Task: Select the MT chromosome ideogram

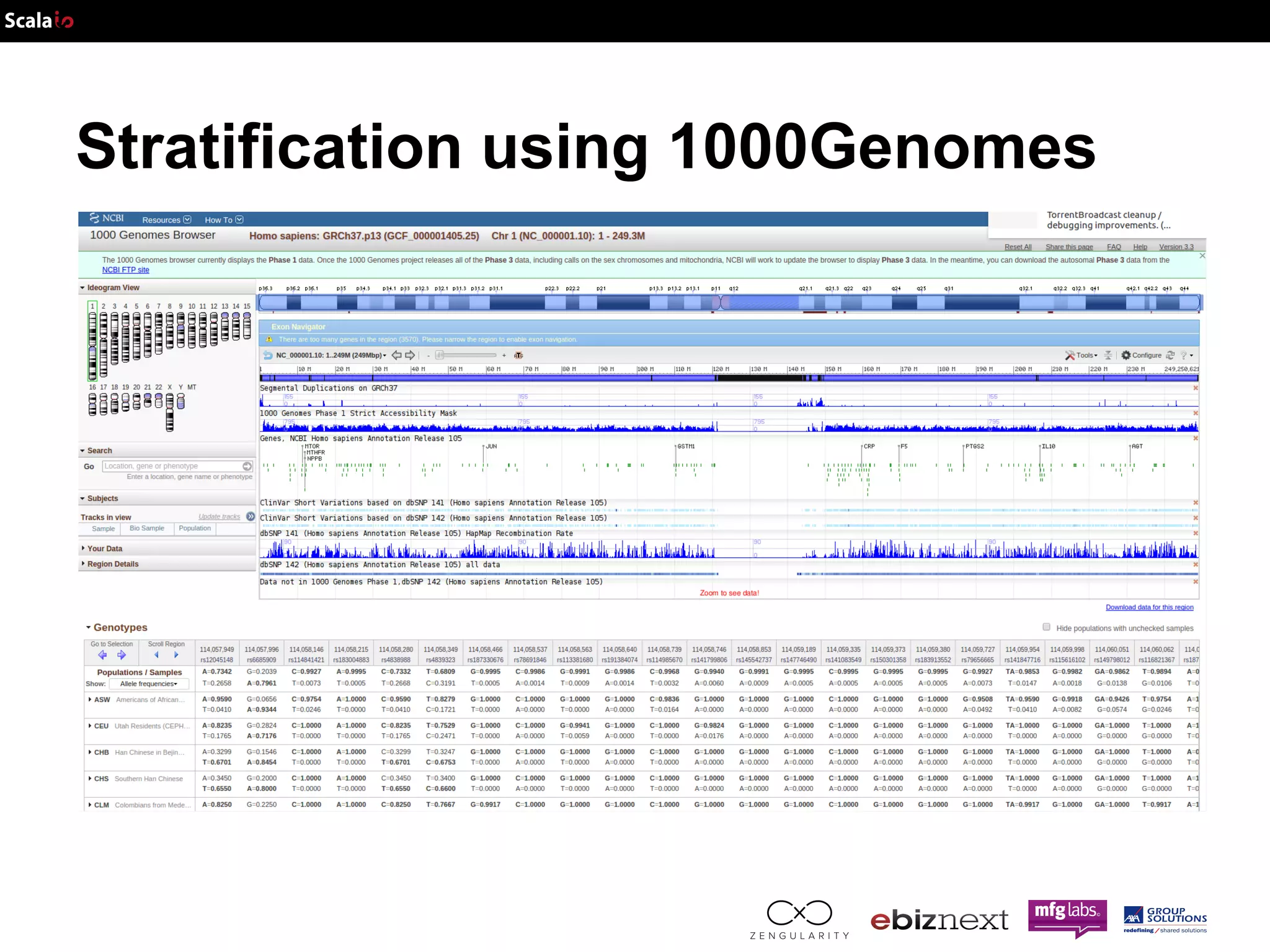Action: pos(192,387)
